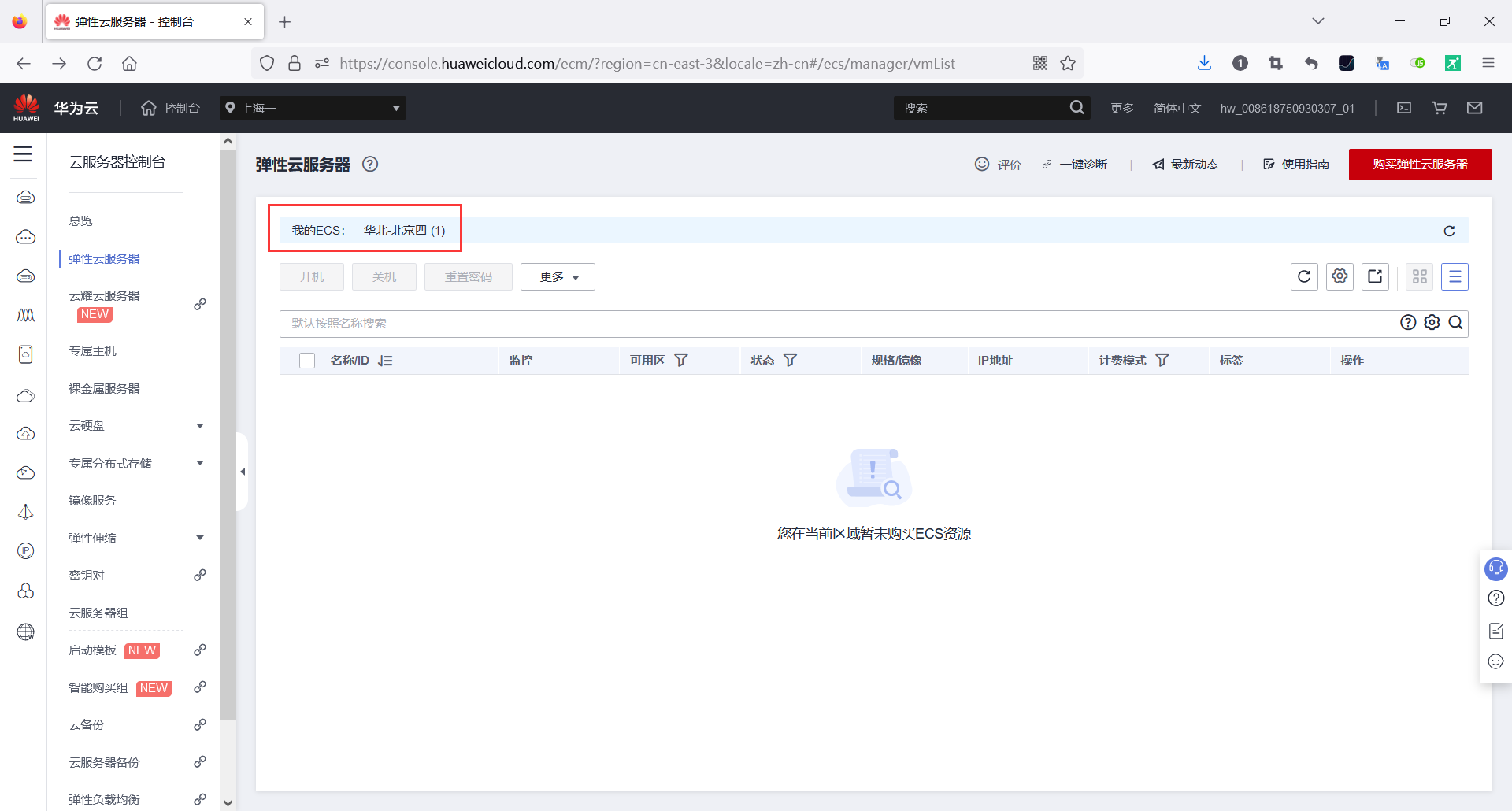Go to 总览 in the sidebar
Image resolution: width=1512 pixels, height=811 pixels.
tap(80, 220)
